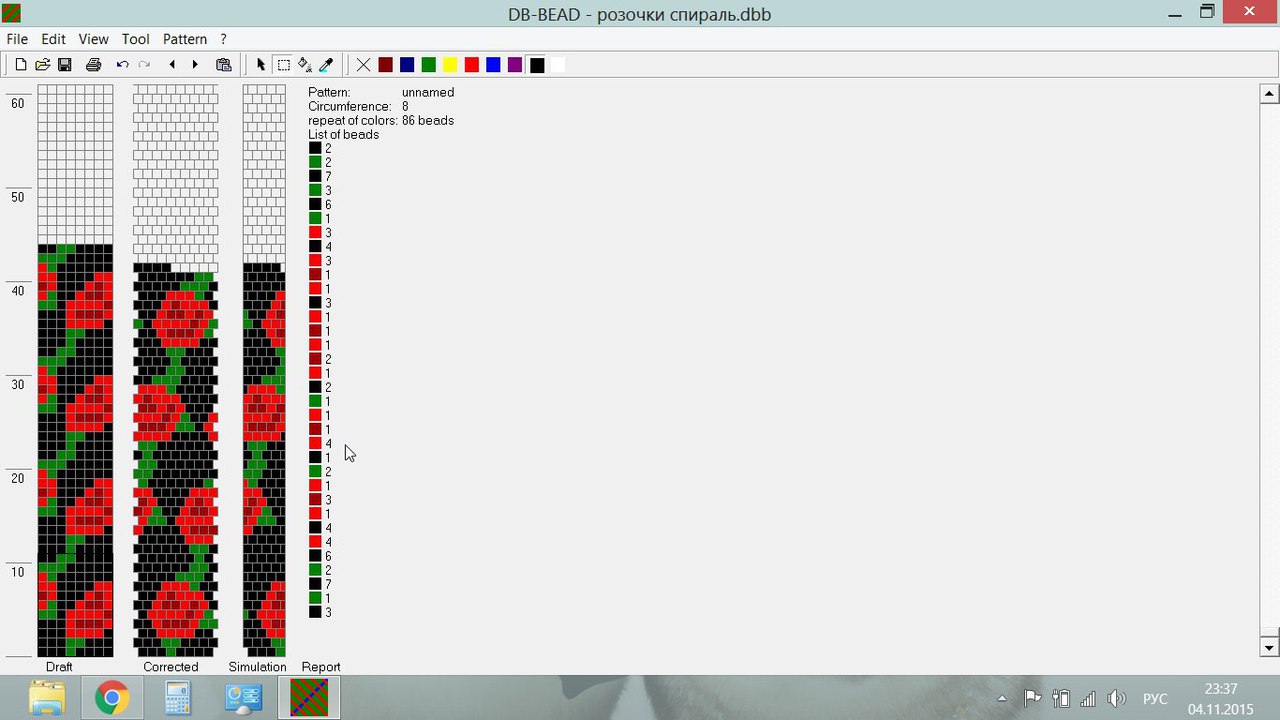Save the pattern with the floppy icon

click(x=64, y=65)
